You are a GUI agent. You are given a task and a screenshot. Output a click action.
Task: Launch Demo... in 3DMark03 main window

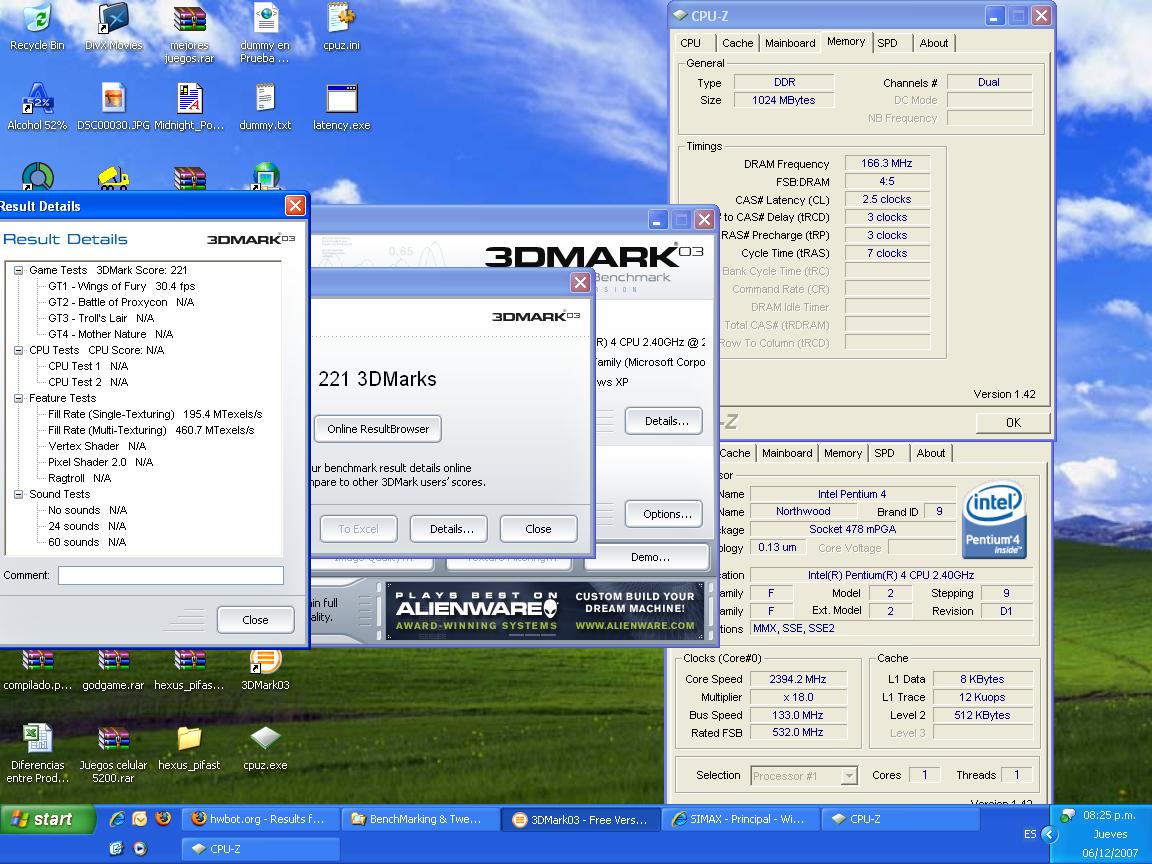click(649, 557)
